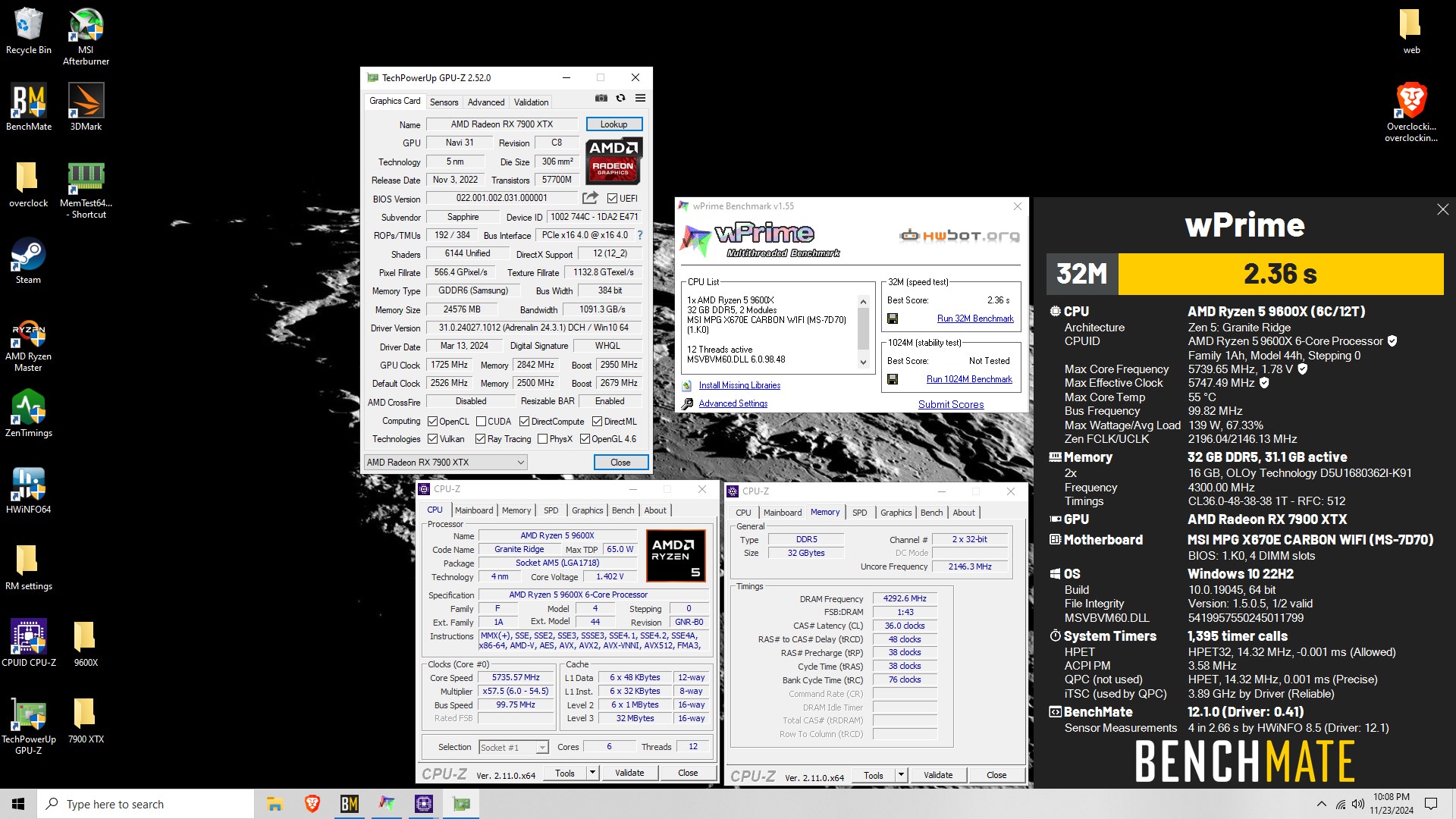
Task: Open the Recycle Bin desktop icon
Action: tap(28, 31)
